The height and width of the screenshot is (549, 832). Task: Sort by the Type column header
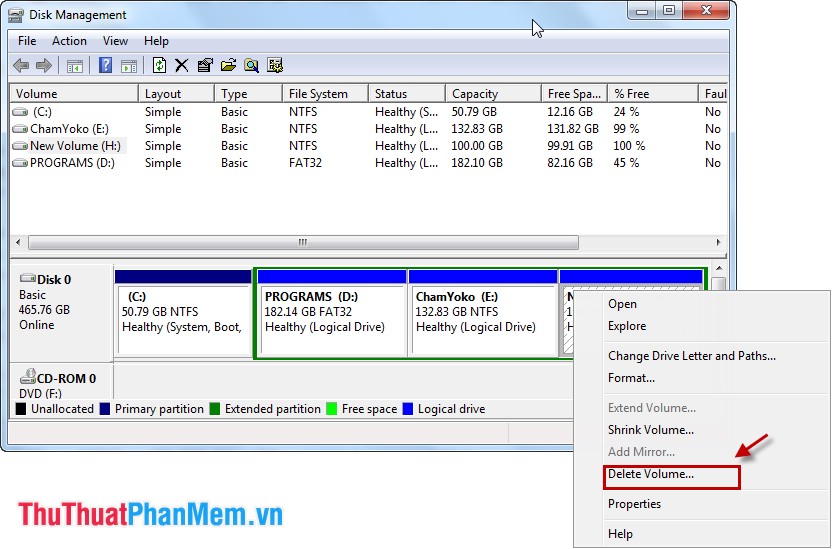(248, 94)
